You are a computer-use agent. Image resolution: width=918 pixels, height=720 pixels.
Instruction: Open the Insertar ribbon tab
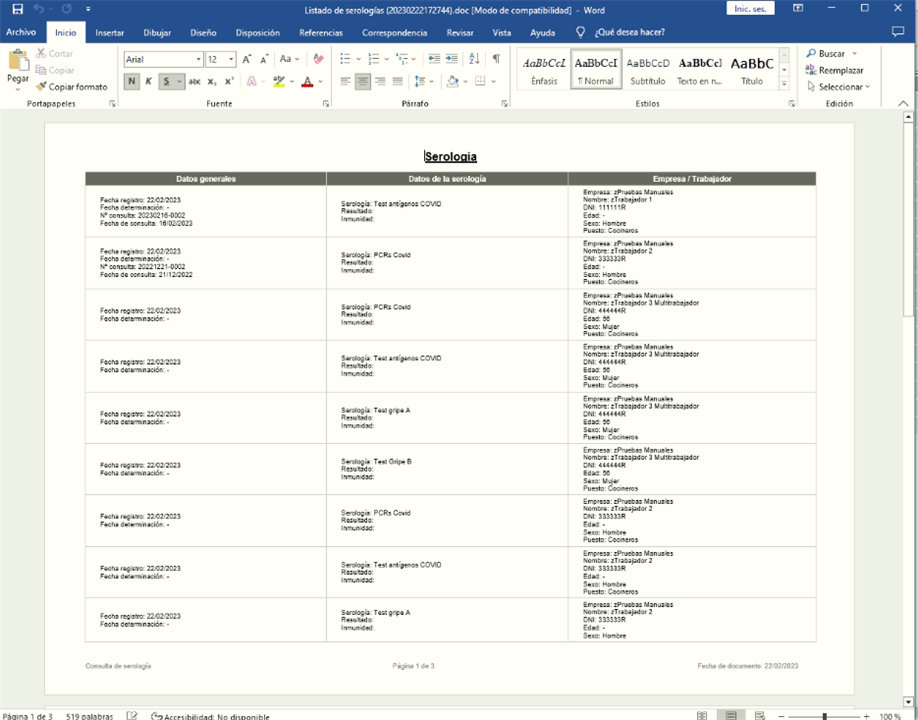[110, 33]
